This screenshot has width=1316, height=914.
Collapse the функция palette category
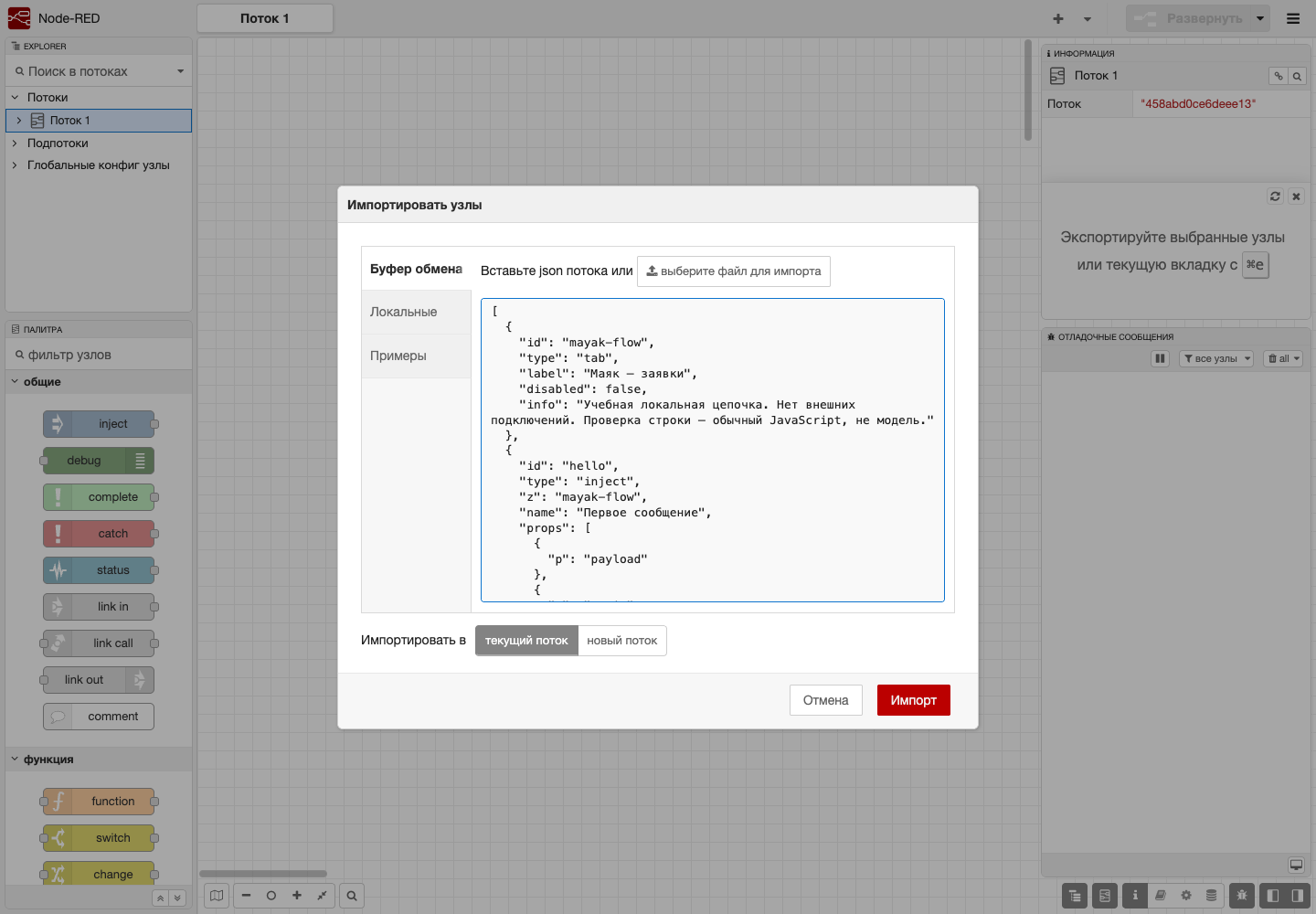coord(99,760)
